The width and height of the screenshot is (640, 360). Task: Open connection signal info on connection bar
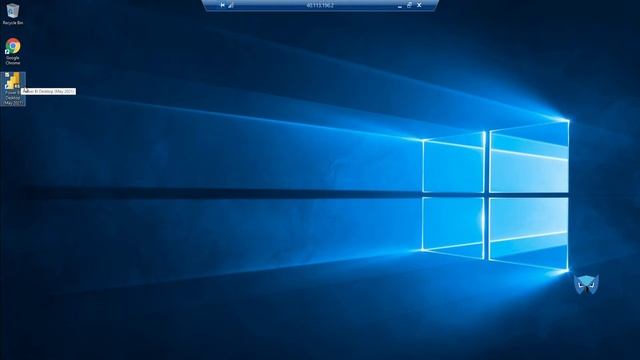[231, 5]
